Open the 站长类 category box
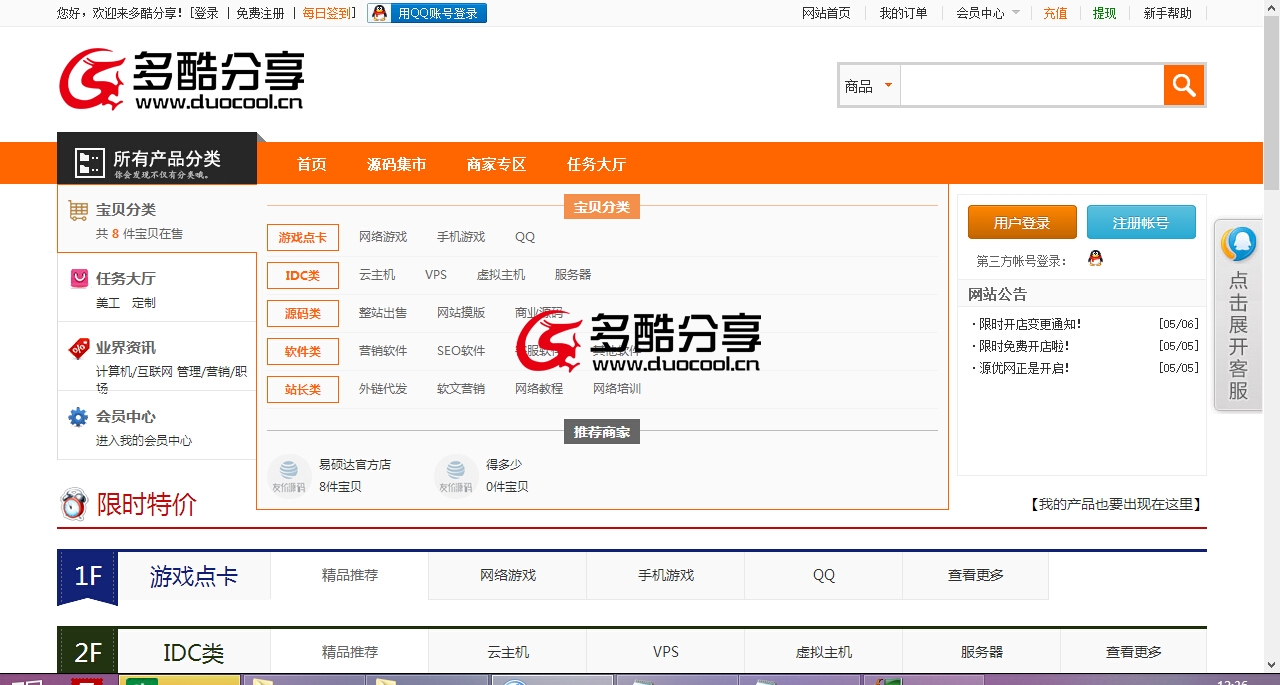 tap(303, 389)
